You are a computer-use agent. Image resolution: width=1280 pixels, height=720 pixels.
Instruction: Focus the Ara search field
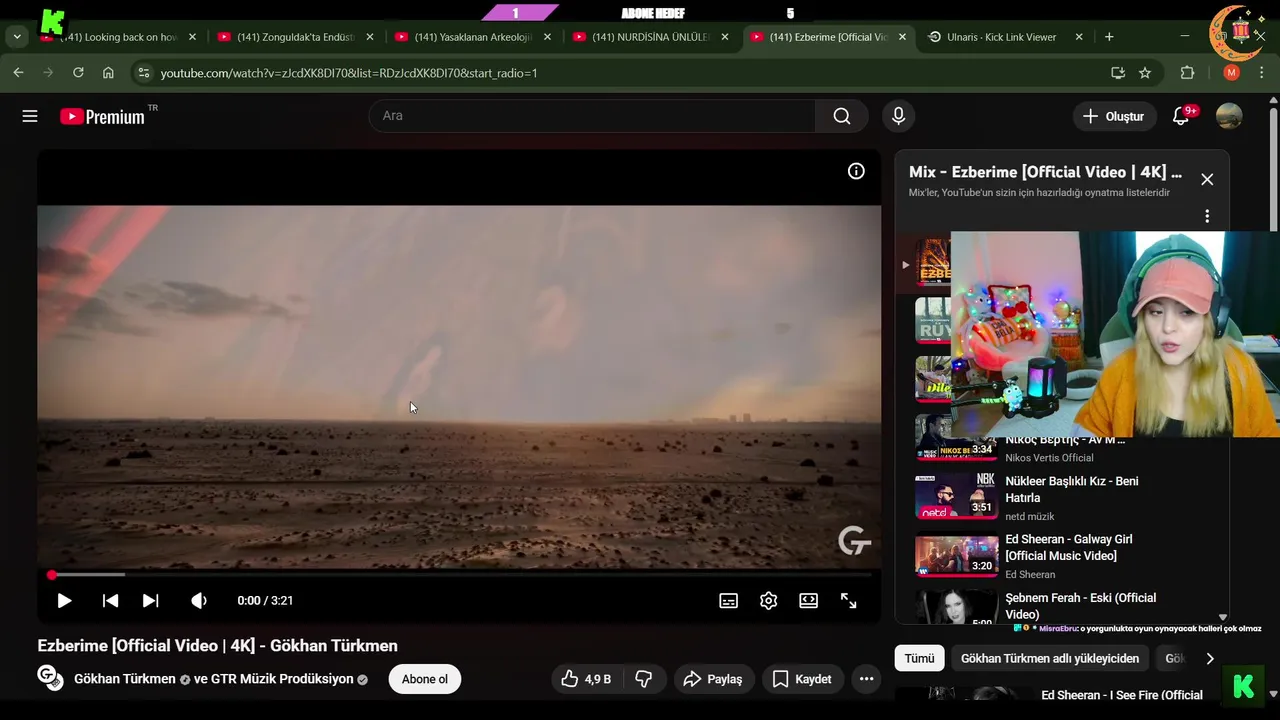(592, 116)
